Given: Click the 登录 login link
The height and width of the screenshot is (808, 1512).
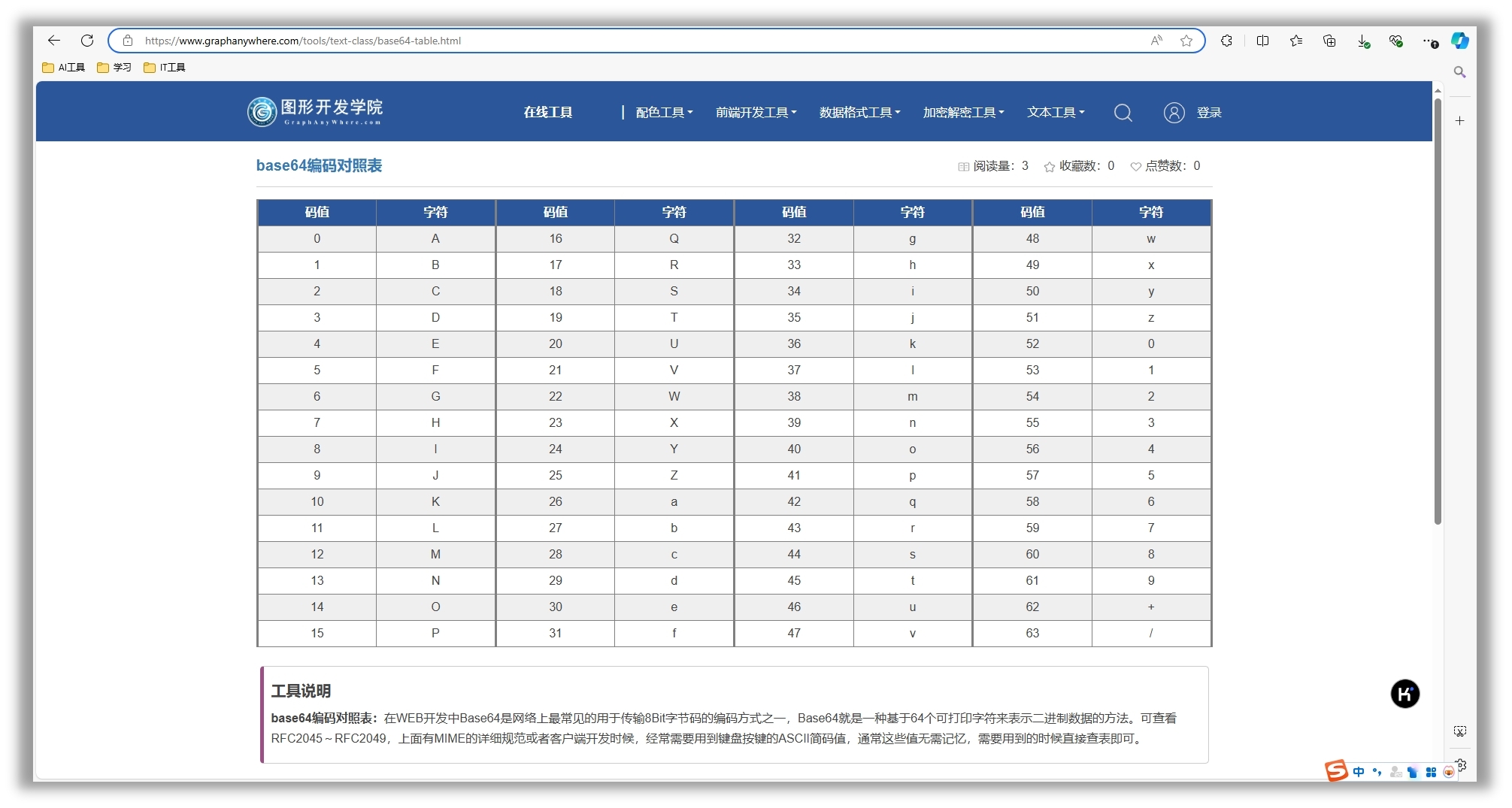Looking at the screenshot, I should [1209, 113].
